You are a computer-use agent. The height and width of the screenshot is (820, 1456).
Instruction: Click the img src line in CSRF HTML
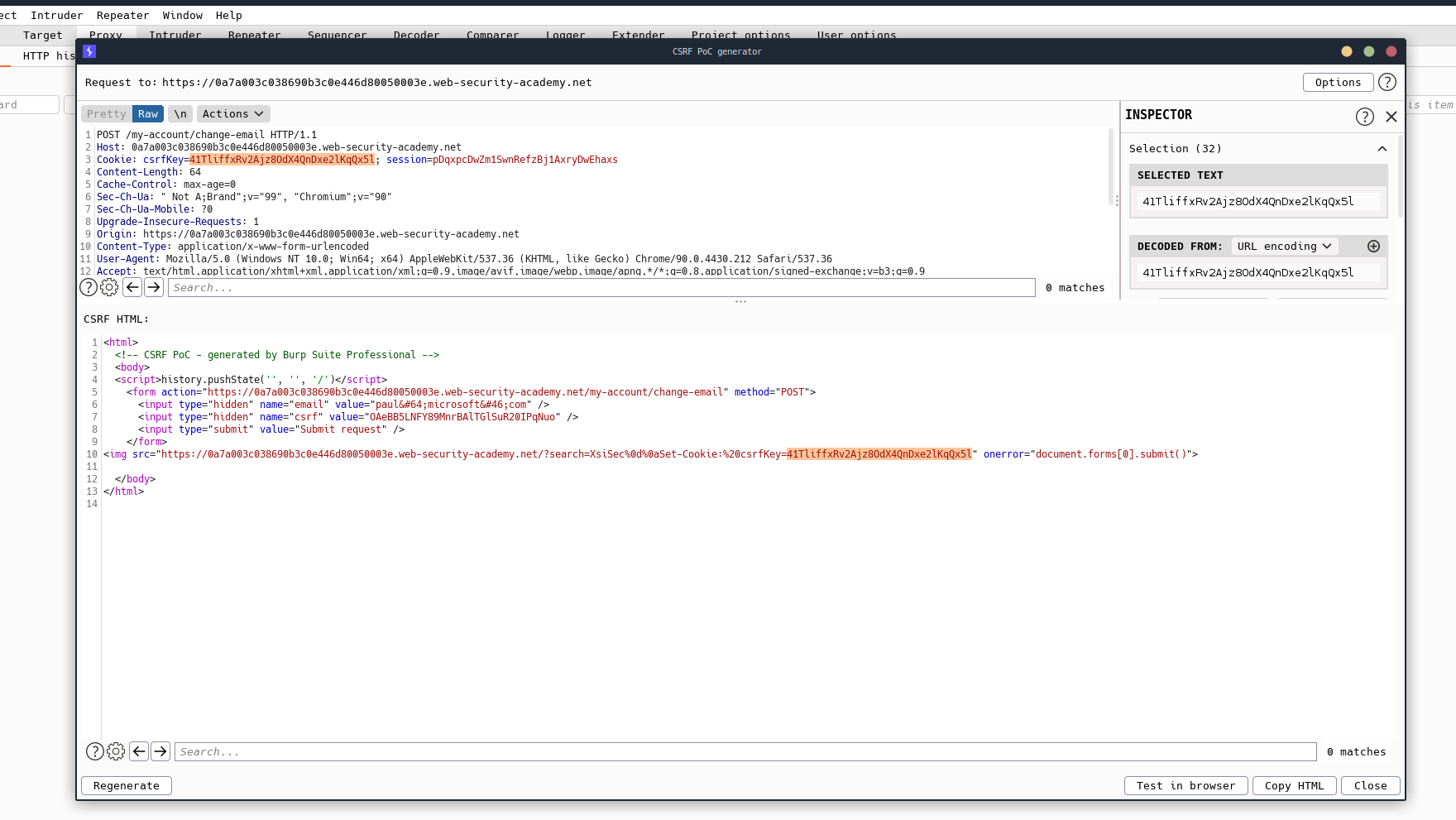pyautogui.click(x=650, y=454)
